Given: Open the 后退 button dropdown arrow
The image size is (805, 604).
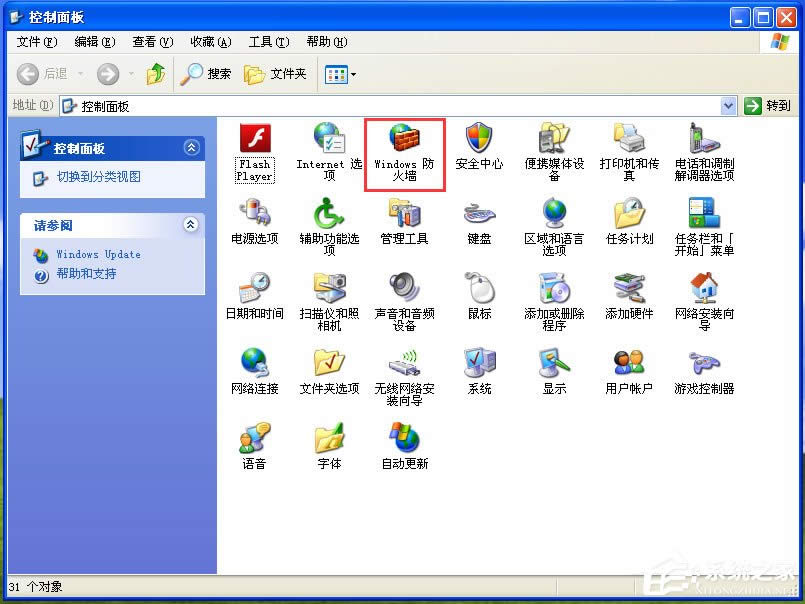Looking at the screenshot, I should click(x=78, y=73).
